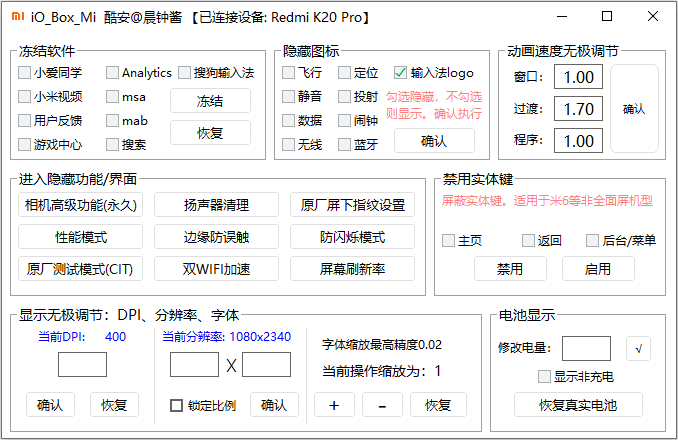Screen dimensions: 678x440
Task: Tick the 无线 icon checkbox
Action: coord(288,144)
